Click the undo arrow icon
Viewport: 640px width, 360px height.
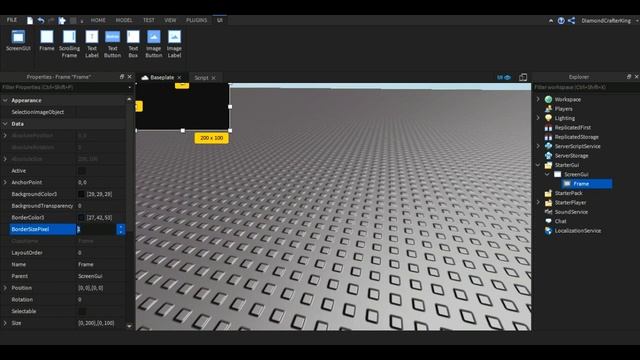click(41, 20)
